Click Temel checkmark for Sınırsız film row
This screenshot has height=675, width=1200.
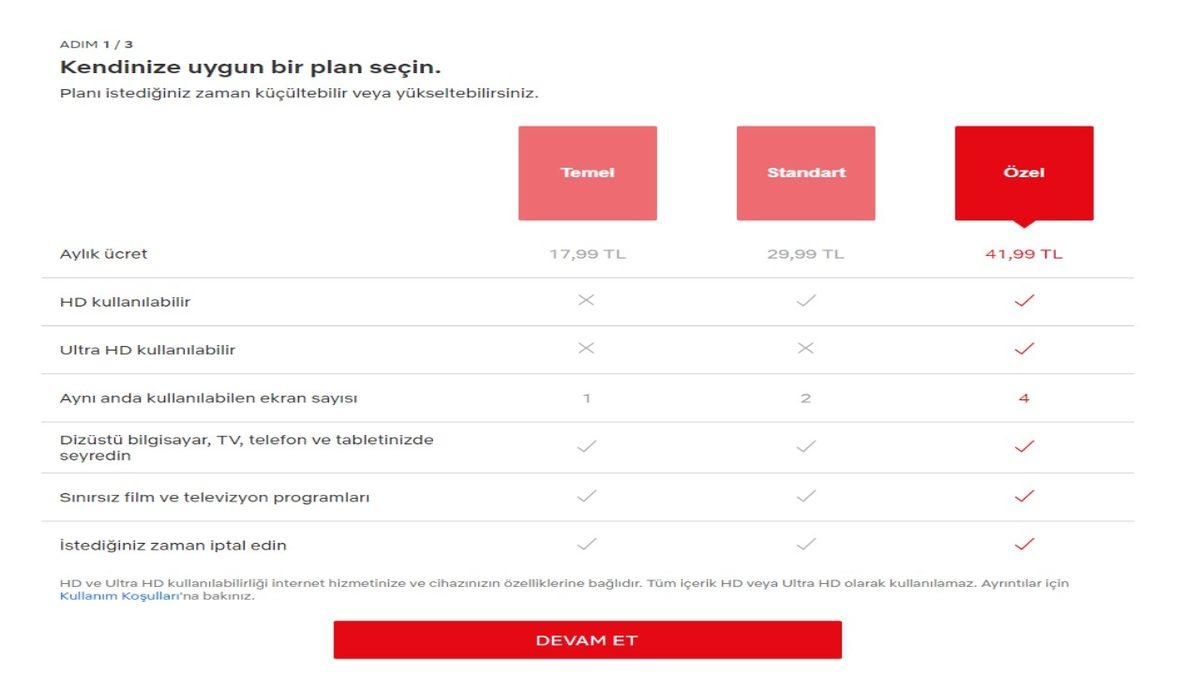[587, 494]
